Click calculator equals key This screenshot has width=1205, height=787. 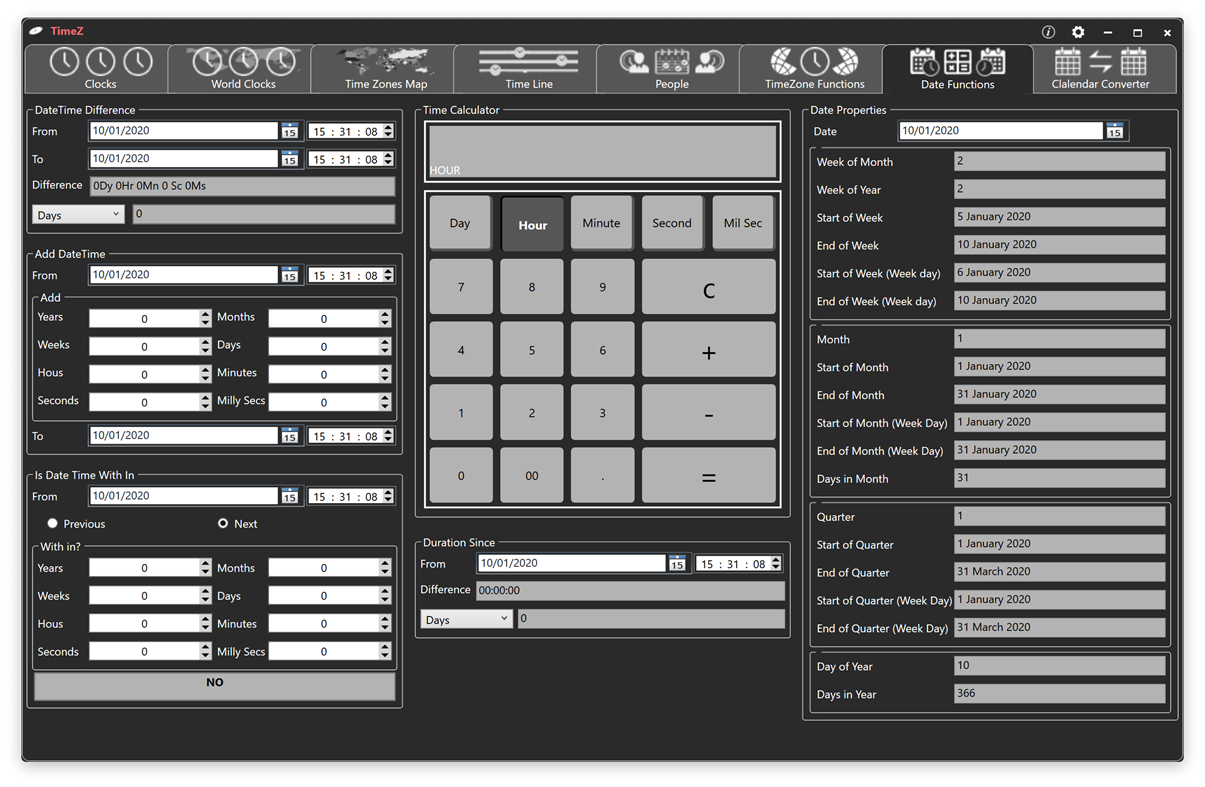point(709,475)
